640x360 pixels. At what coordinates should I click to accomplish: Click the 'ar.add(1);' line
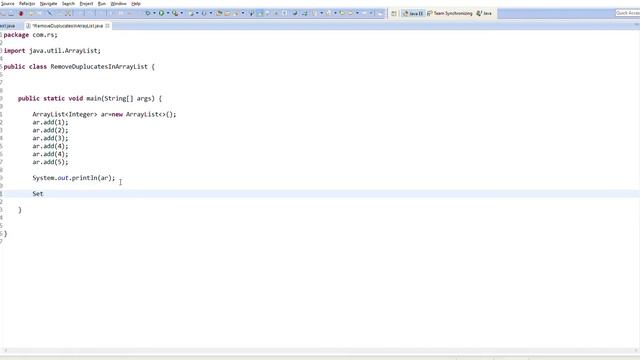point(51,122)
